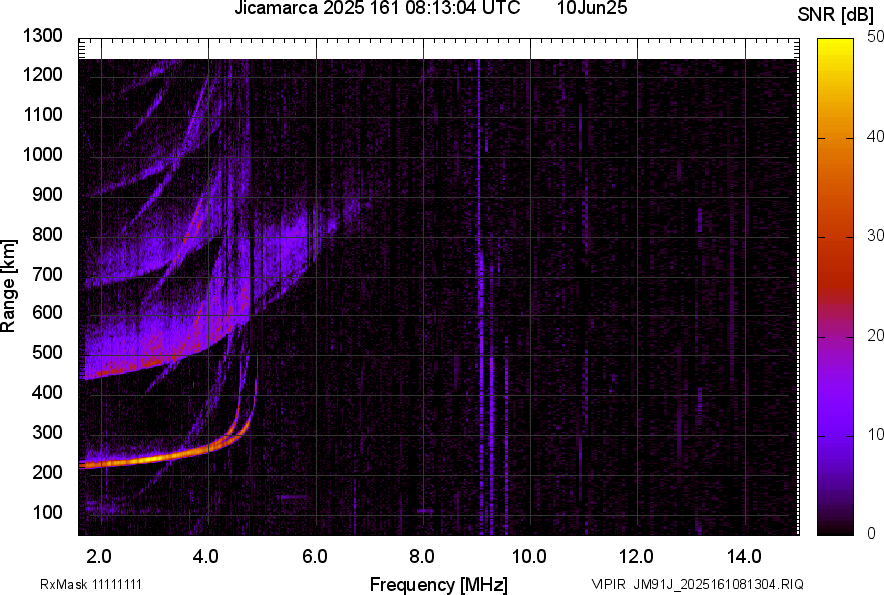Click the vertical interference line near 9 MHz
The image size is (884, 595).
point(479,297)
